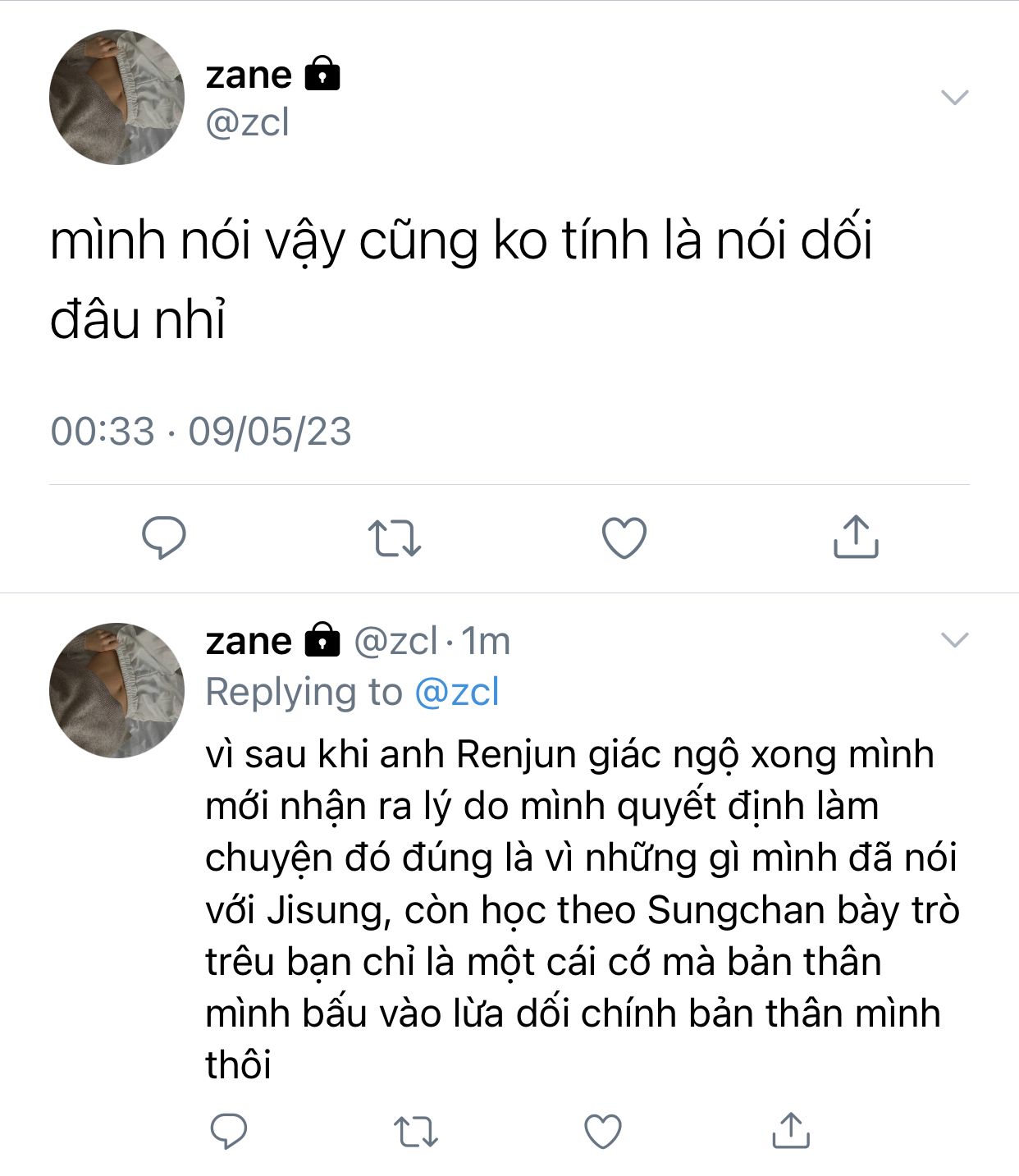Open main tweet options chevron

pos(955,97)
